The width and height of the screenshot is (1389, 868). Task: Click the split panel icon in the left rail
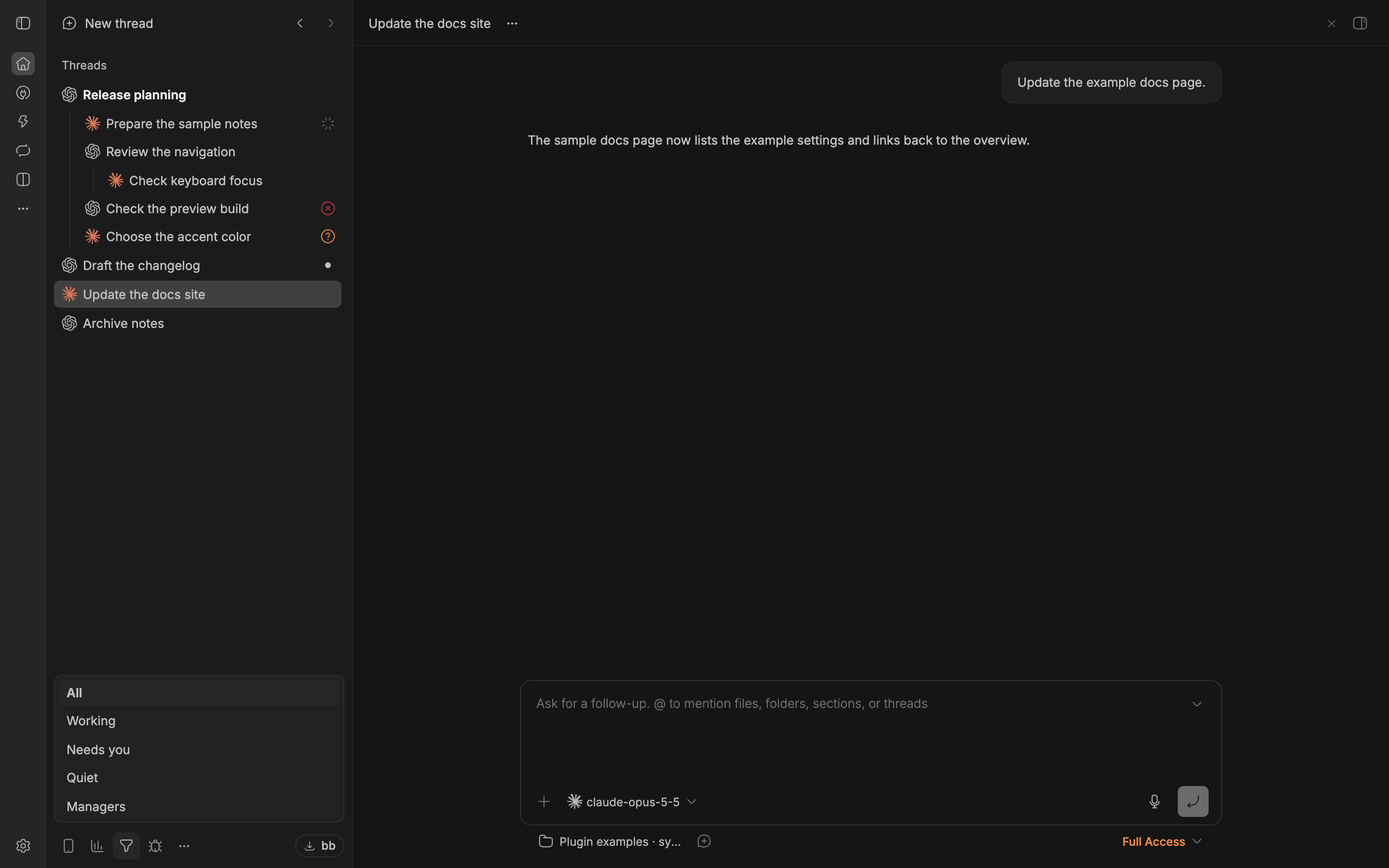(23, 180)
